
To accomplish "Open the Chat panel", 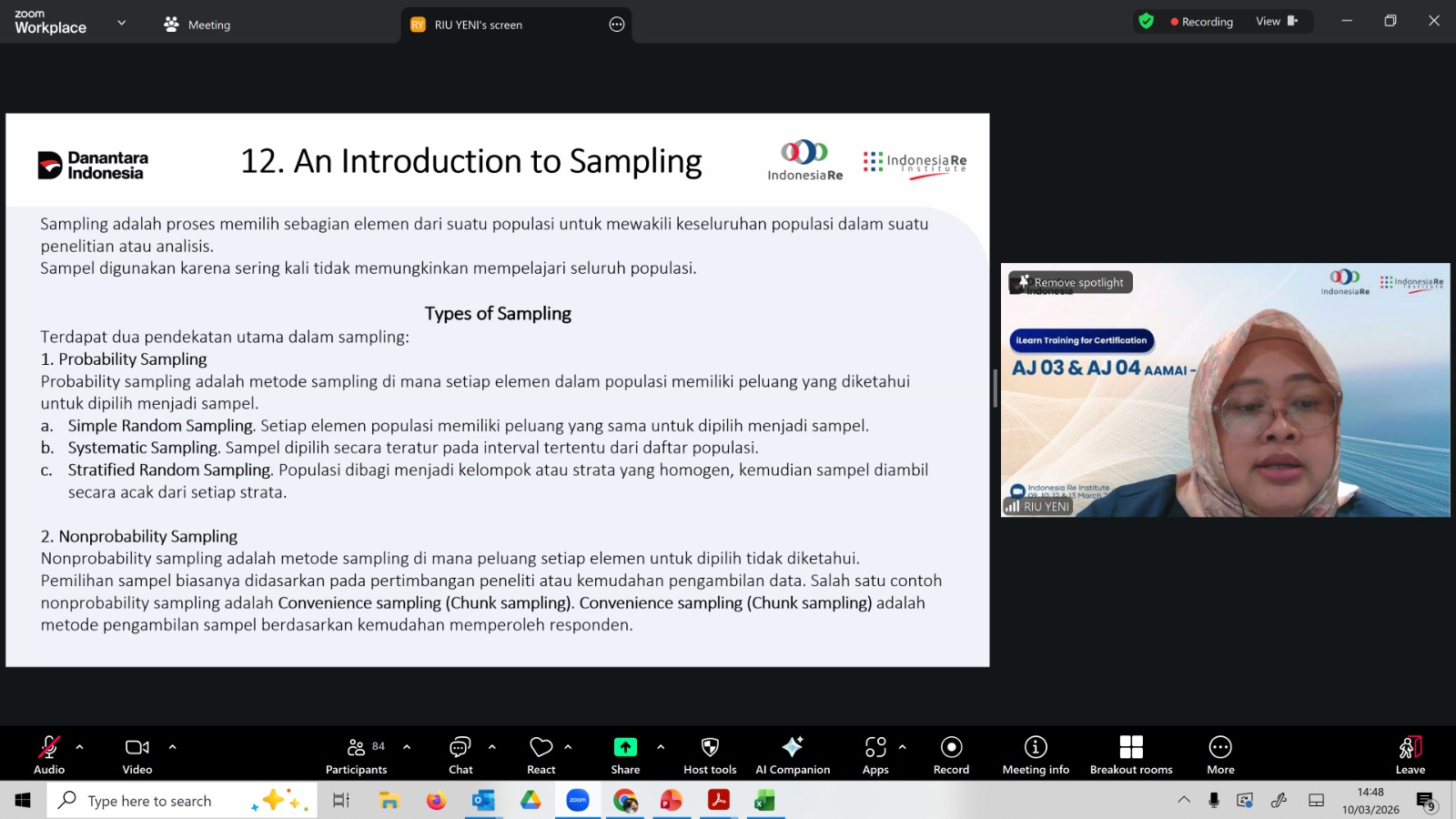I will point(460,754).
